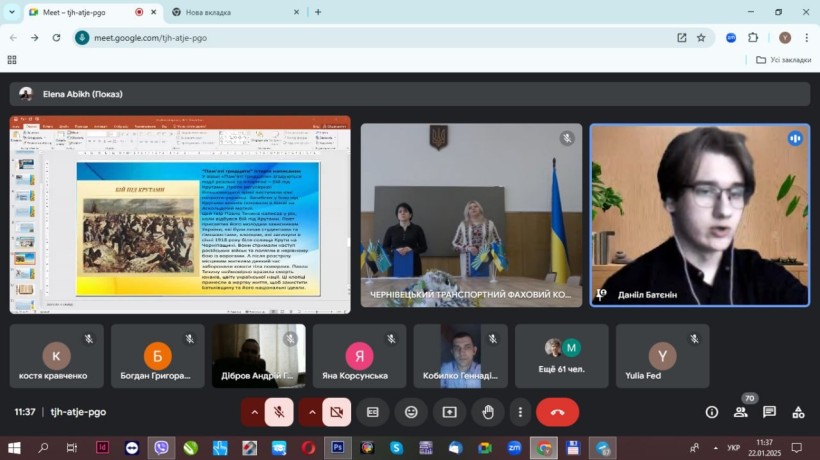This screenshot has height=460, width=820.
Task: Open the 'Усі закладки' bookmarks folder
Action: click(783, 60)
